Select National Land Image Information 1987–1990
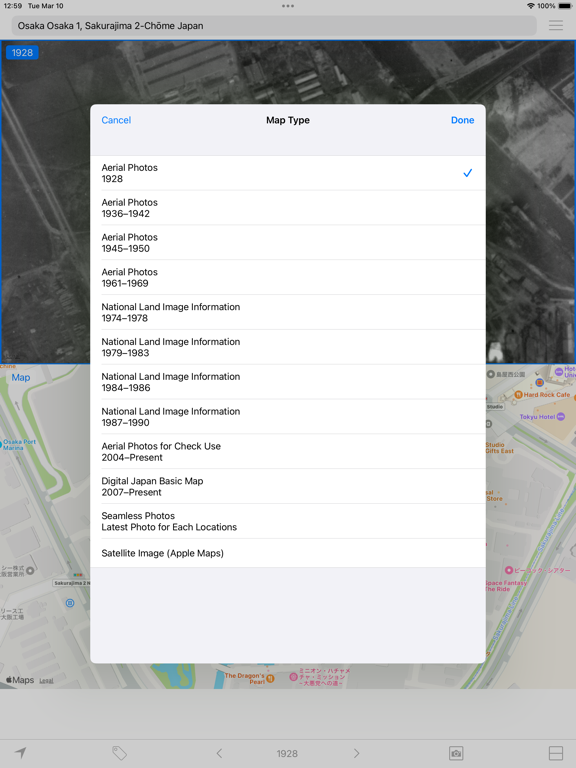The image size is (576, 768). [x=288, y=417]
